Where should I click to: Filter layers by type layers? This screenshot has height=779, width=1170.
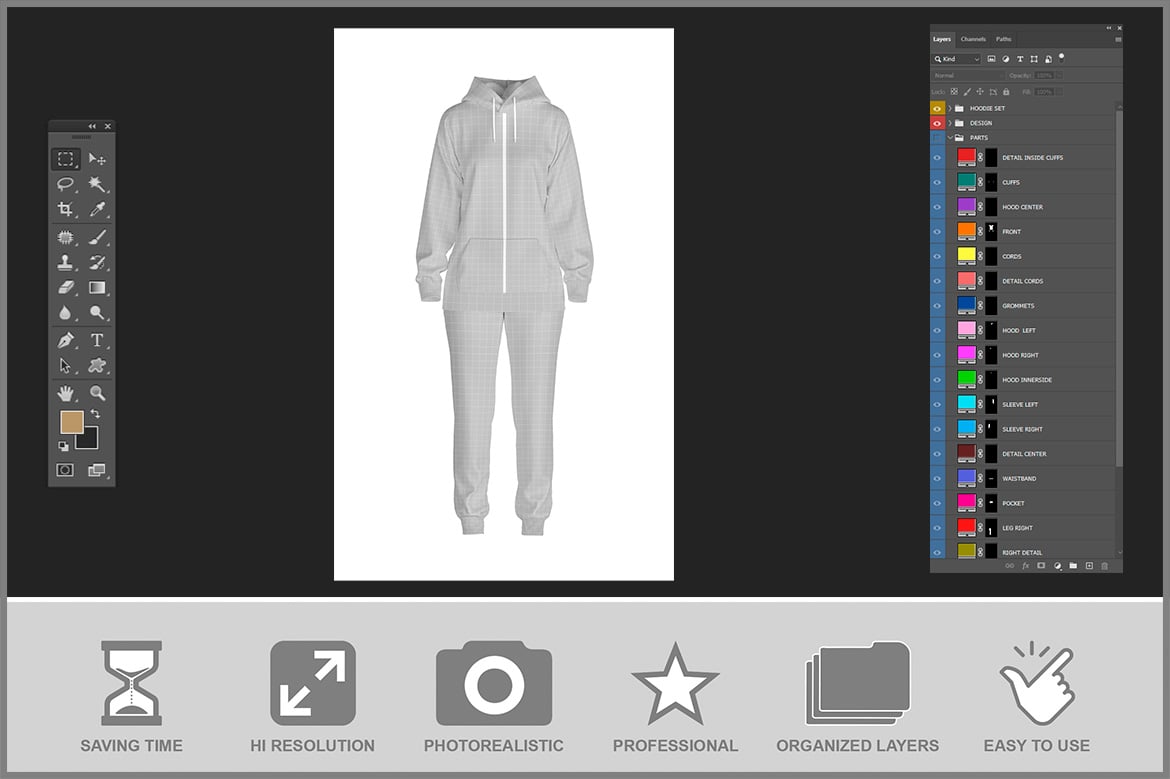(1020, 59)
